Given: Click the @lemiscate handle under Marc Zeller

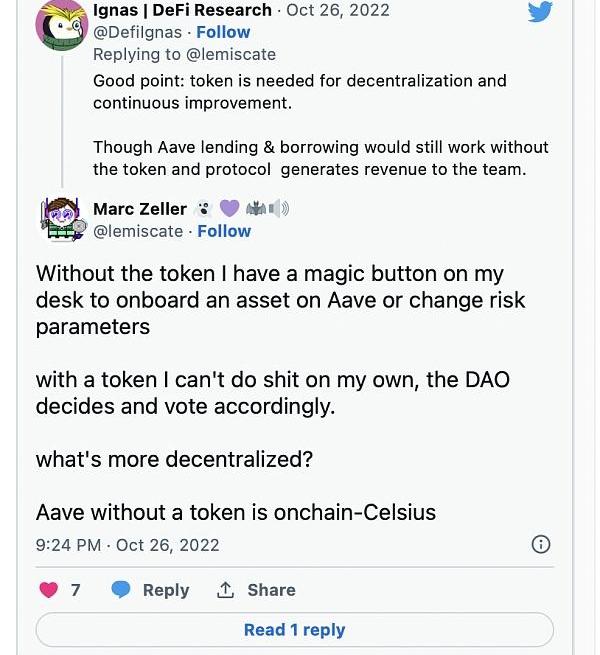Looking at the screenshot, I should [138, 231].
